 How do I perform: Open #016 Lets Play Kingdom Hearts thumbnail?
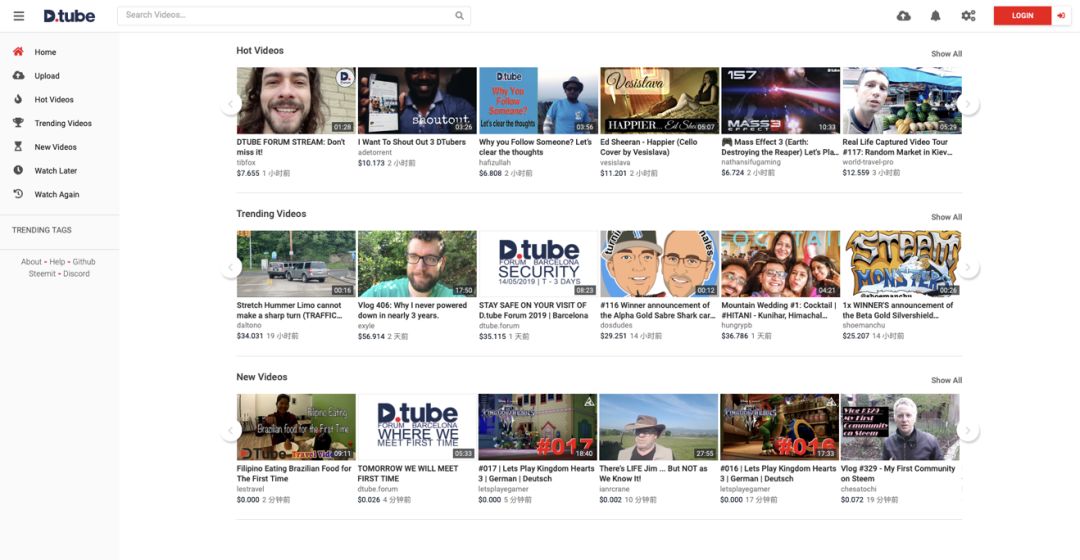pos(779,427)
